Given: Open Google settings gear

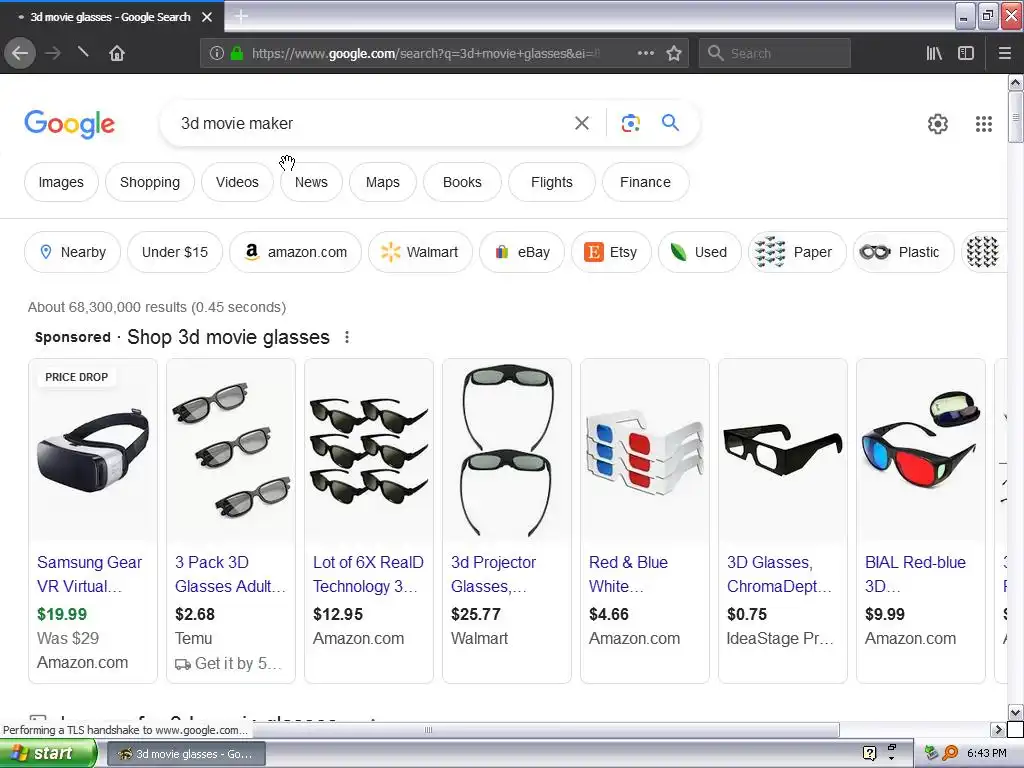Looking at the screenshot, I should (x=938, y=123).
